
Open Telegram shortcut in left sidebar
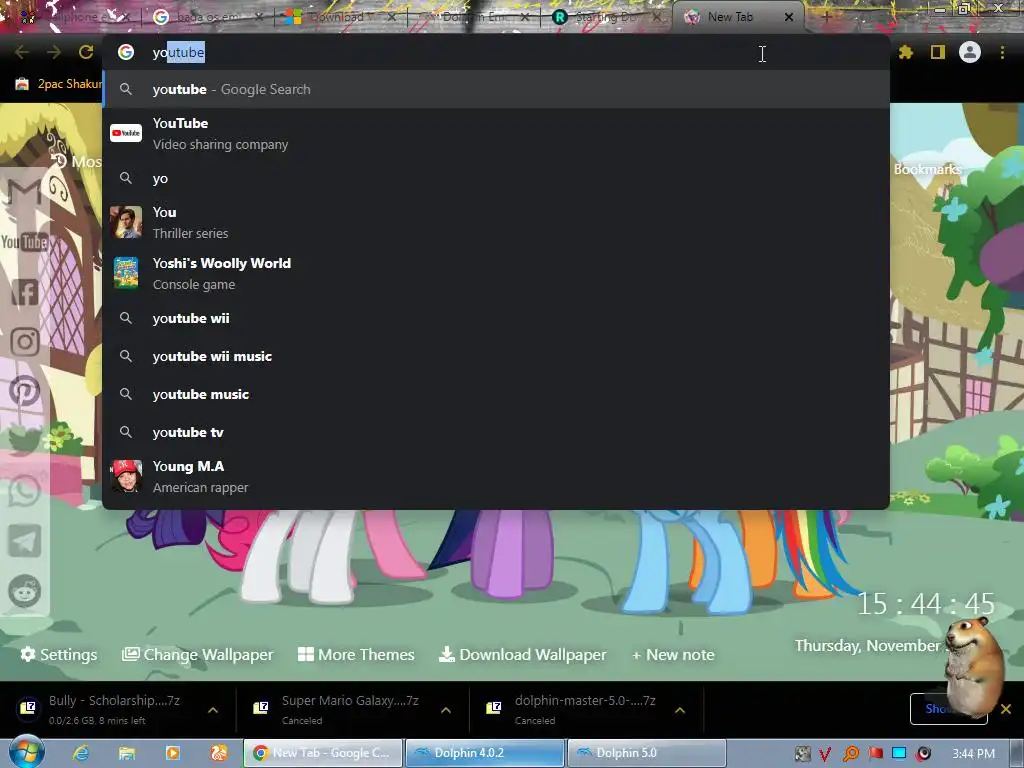[24, 541]
